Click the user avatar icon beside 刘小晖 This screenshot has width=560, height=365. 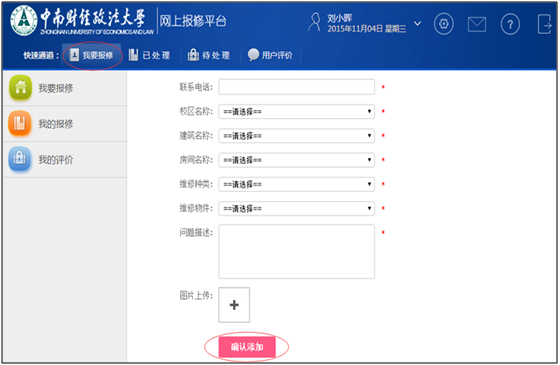[315, 22]
